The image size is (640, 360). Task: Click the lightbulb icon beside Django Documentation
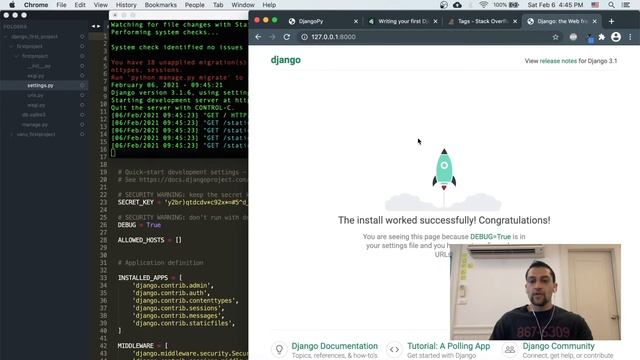coord(279,349)
